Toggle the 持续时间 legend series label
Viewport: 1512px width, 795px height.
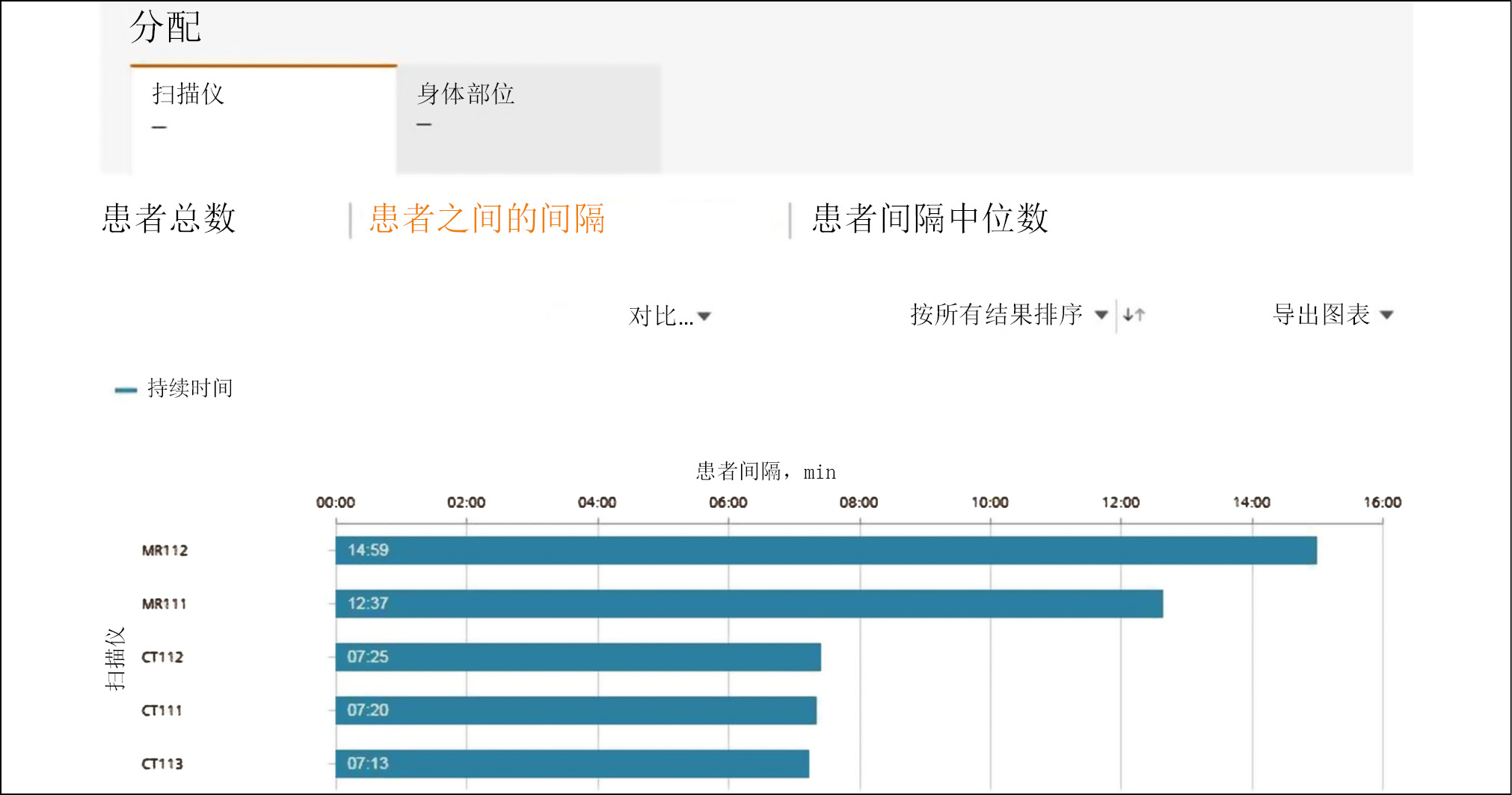pos(190,388)
